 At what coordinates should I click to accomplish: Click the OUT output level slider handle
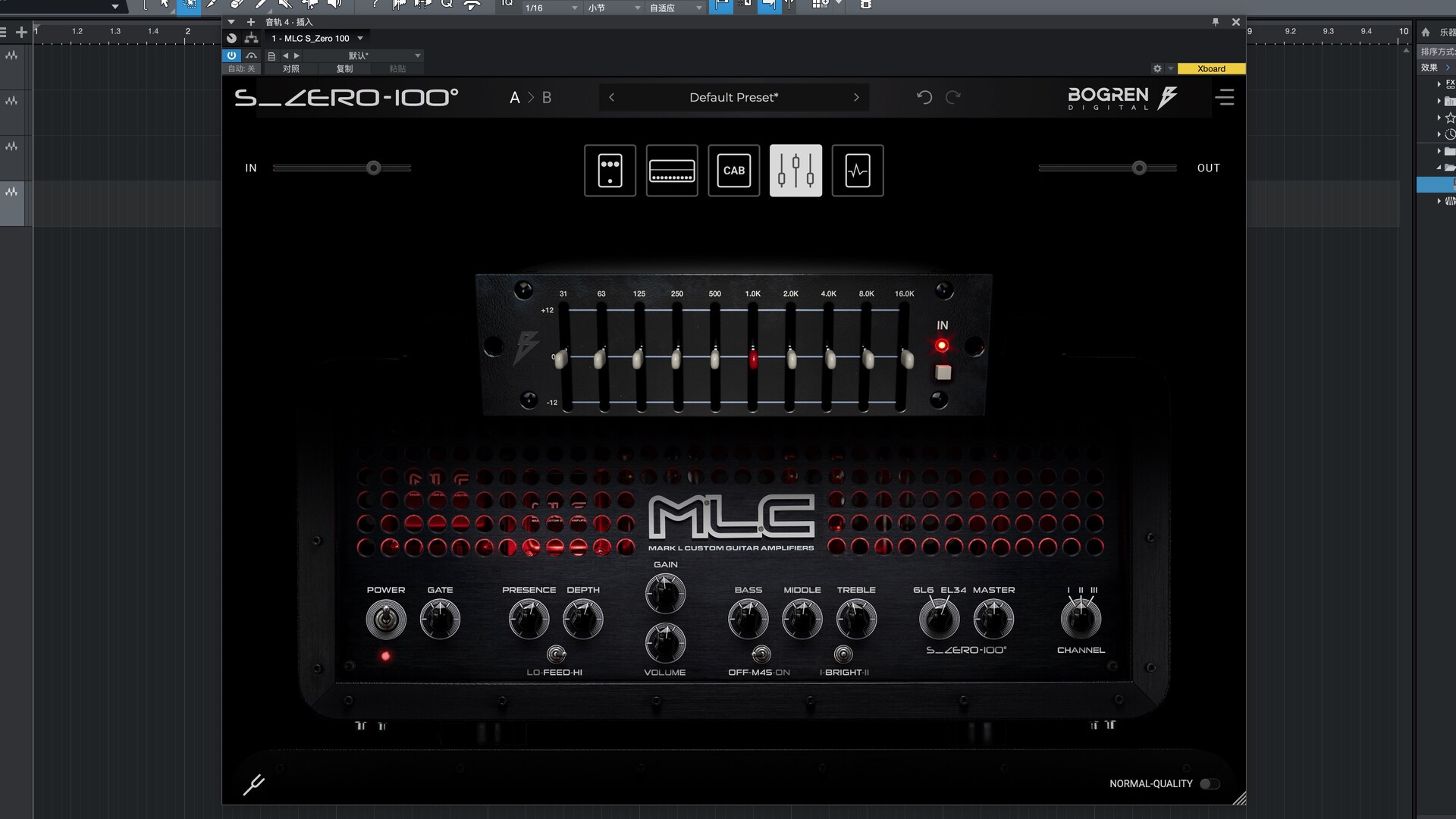click(x=1139, y=168)
